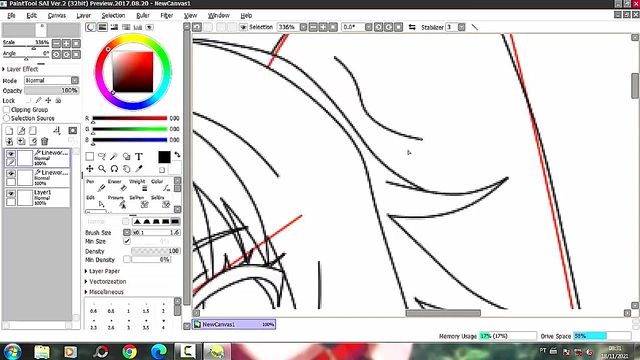Select the Magic Wand tool

point(114,156)
